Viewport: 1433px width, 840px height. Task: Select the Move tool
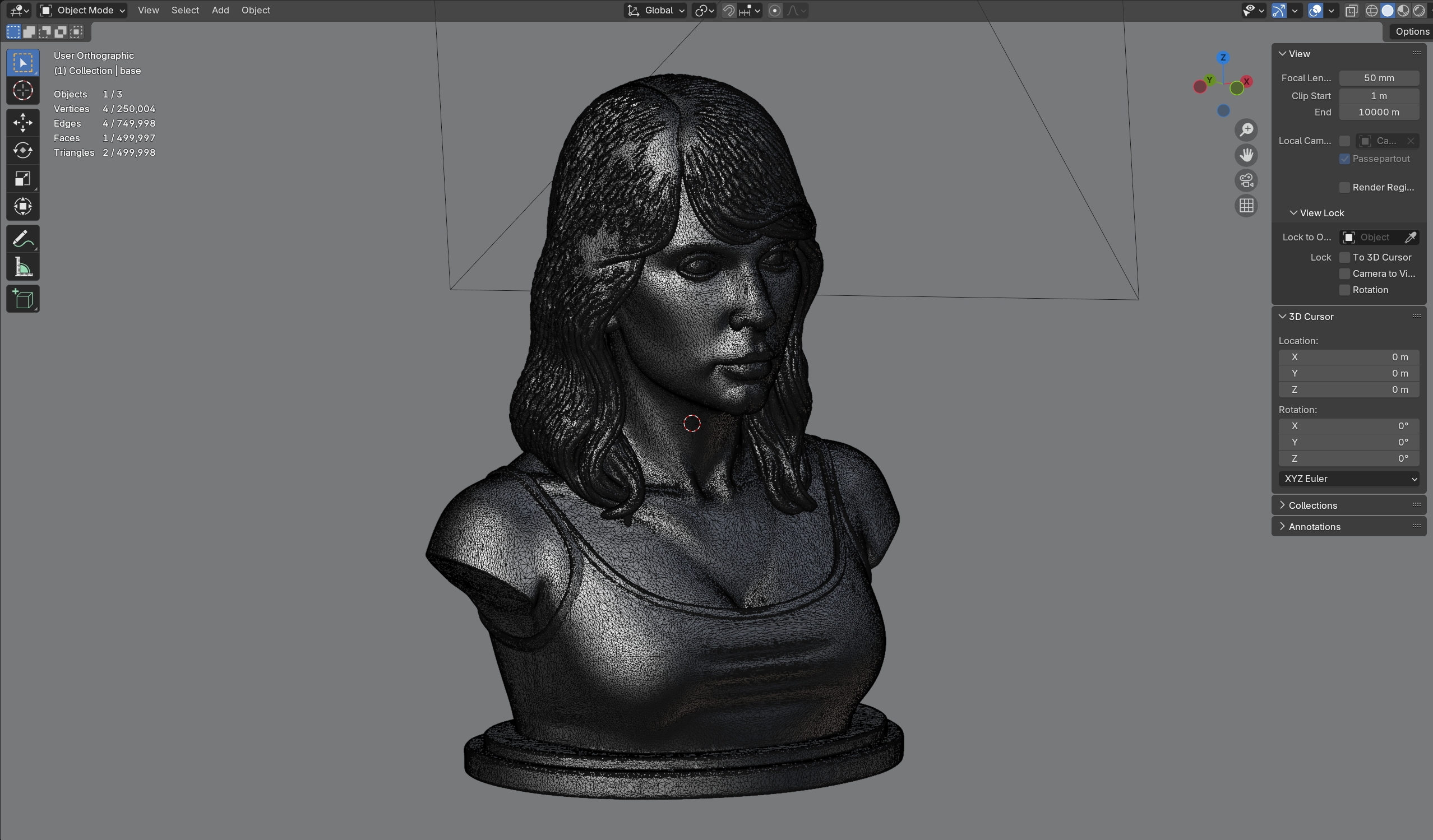click(x=23, y=122)
